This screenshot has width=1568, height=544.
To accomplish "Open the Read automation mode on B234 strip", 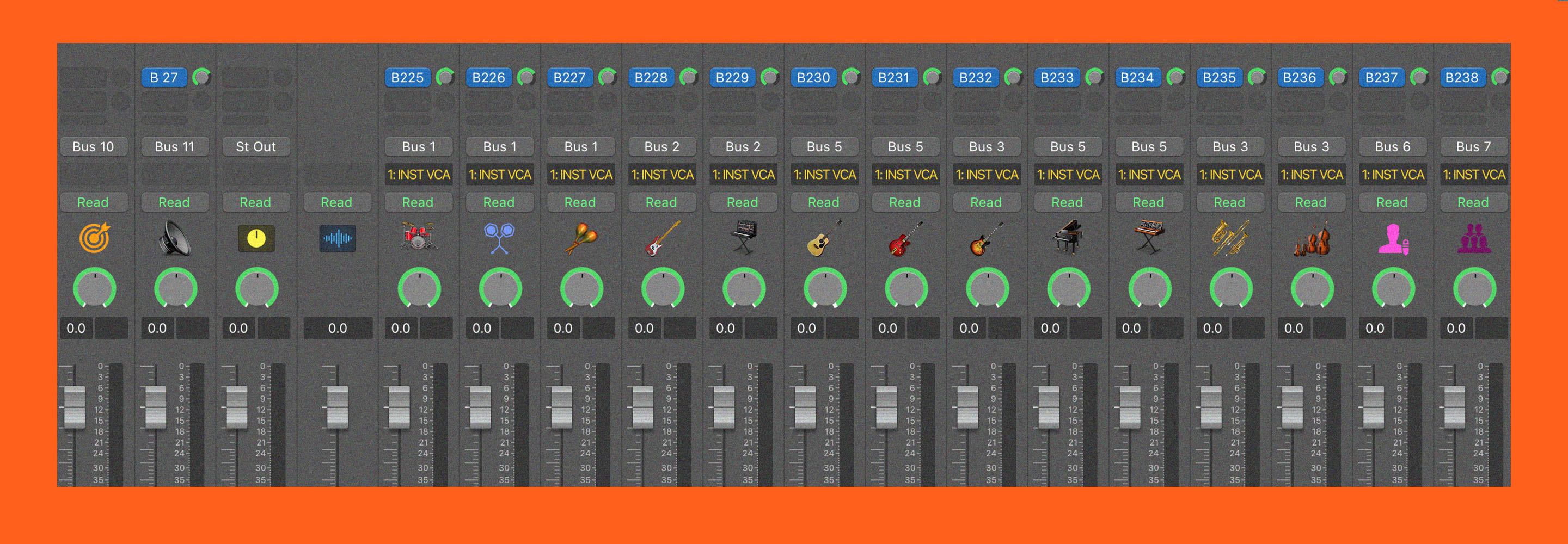I will [x=1149, y=202].
